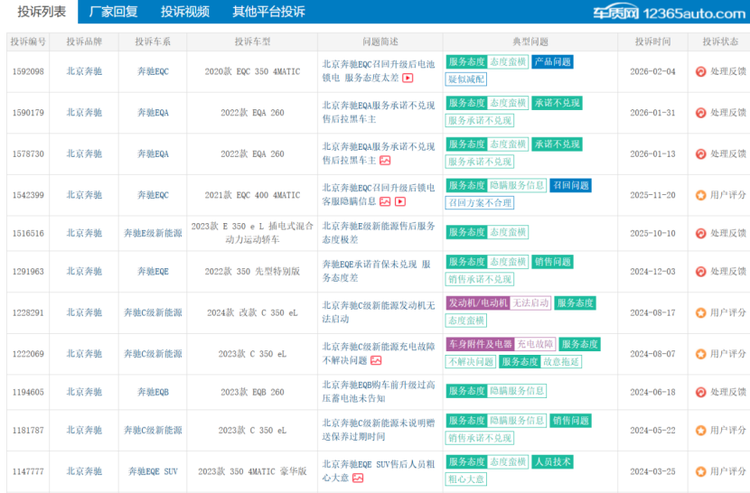The height and width of the screenshot is (493, 750).
Task: Open complaint 北京奔驰E级新能源售后服务态度极差 description
Action: click(378, 232)
